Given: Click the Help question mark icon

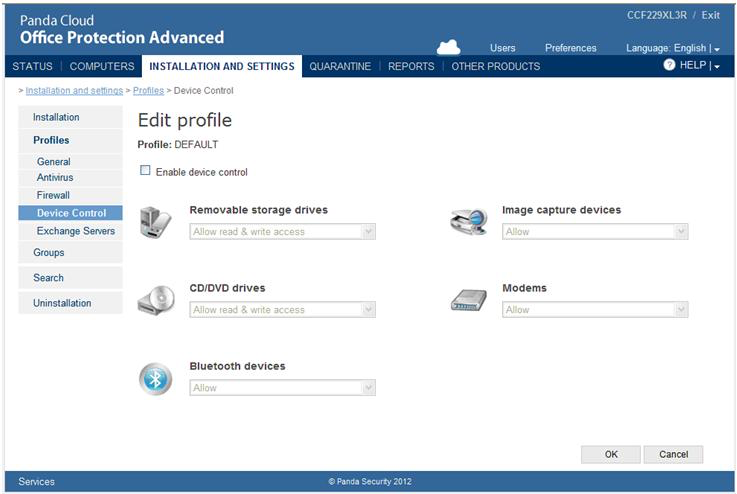Looking at the screenshot, I should point(669,65).
